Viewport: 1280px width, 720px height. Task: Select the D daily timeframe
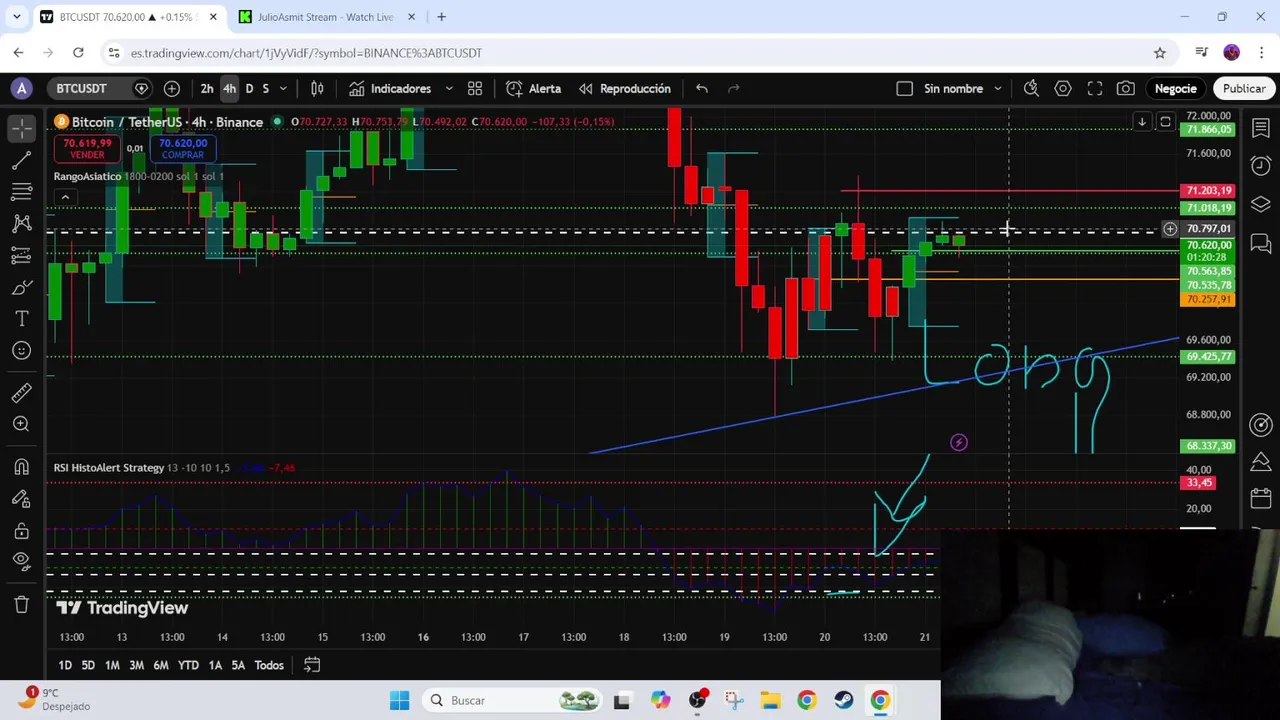tap(249, 88)
